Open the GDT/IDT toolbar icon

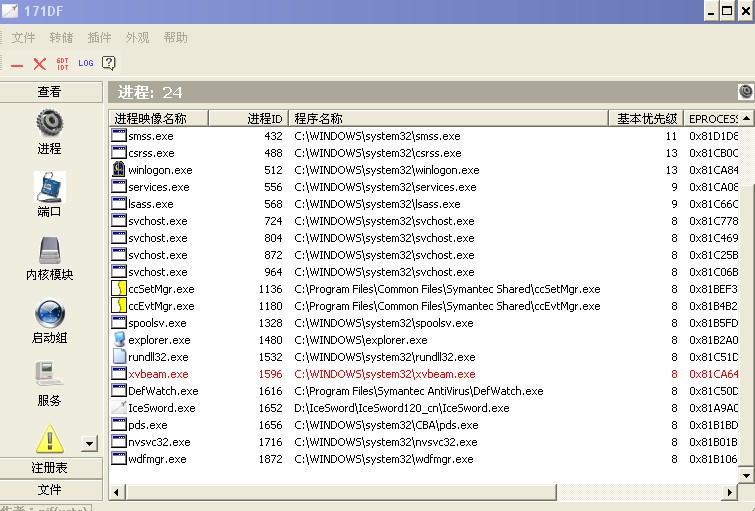(x=63, y=64)
